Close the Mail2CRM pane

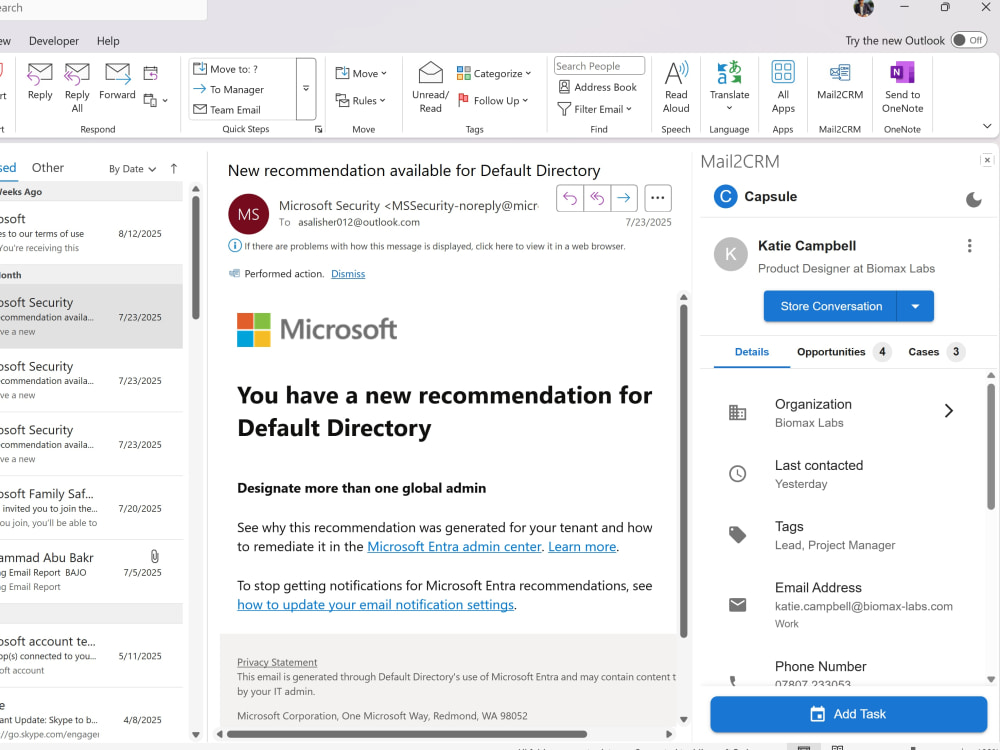click(987, 160)
